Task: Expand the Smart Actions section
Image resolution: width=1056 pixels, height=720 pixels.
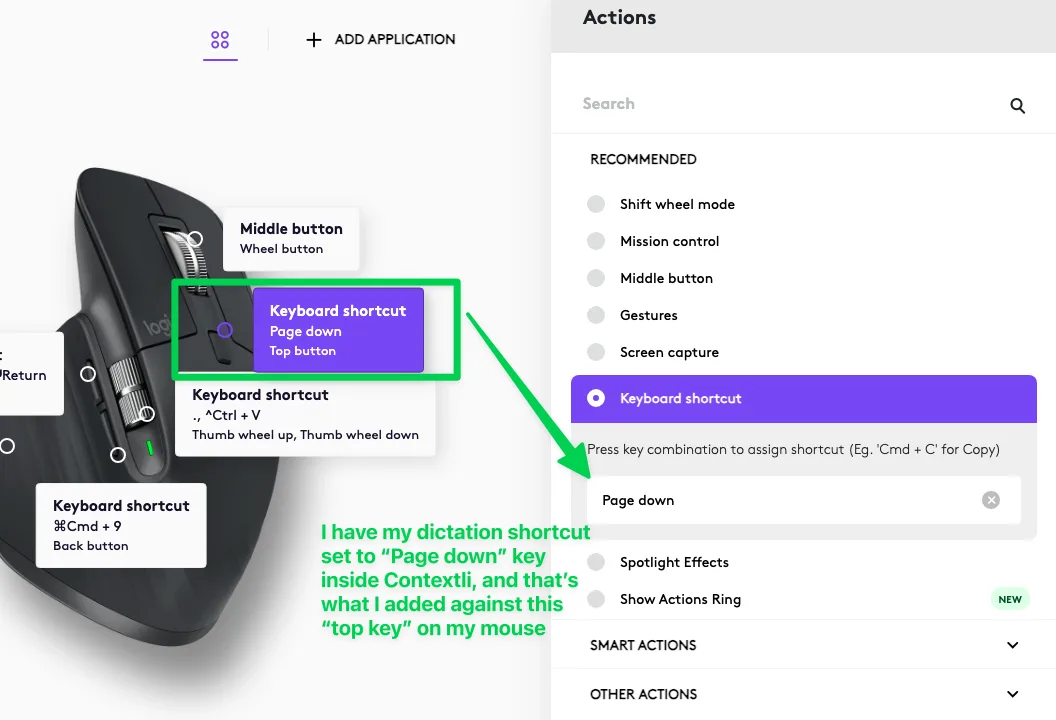Action: [803, 645]
